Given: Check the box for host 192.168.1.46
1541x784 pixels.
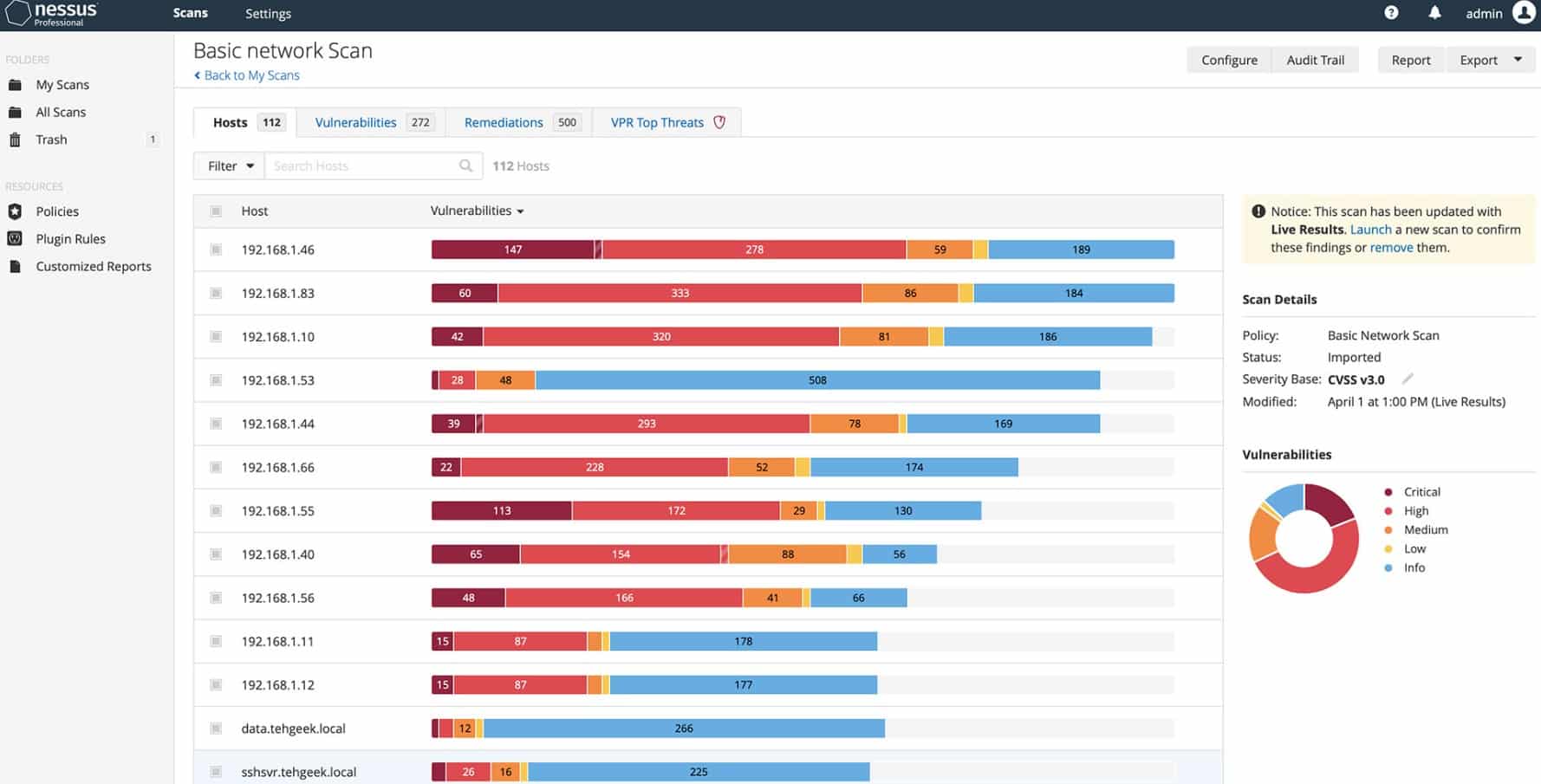Looking at the screenshot, I should click(x=216, y=249).
